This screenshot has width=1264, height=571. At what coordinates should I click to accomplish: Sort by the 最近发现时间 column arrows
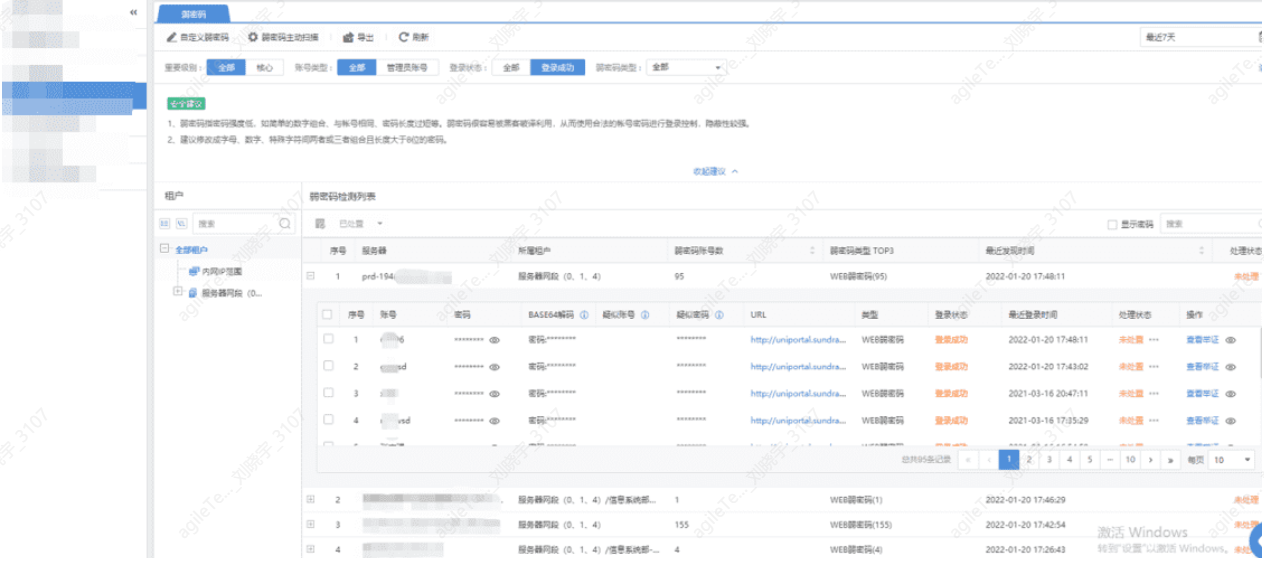click(x=1201, y=250)
